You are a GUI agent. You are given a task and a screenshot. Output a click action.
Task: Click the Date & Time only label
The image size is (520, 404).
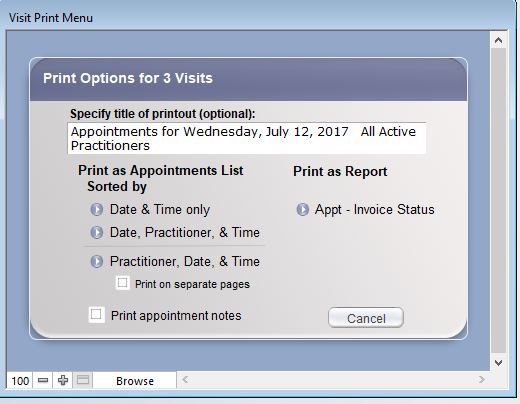point(160,210)
